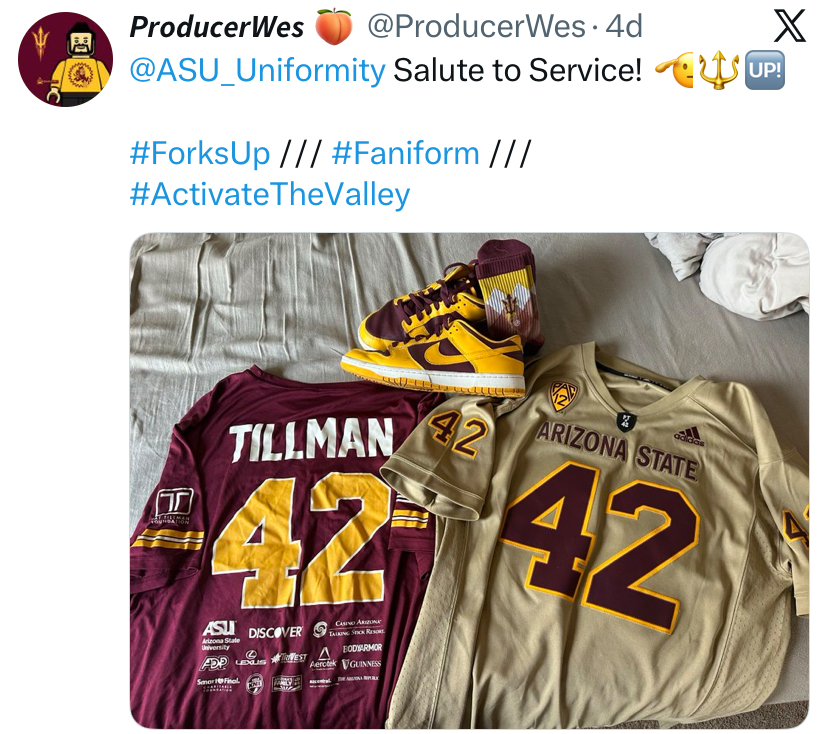Image resolution: width=828 pixels, height=734 pixels.
Task: Click the peach emoji beside the name
Action: click(334, 27)
